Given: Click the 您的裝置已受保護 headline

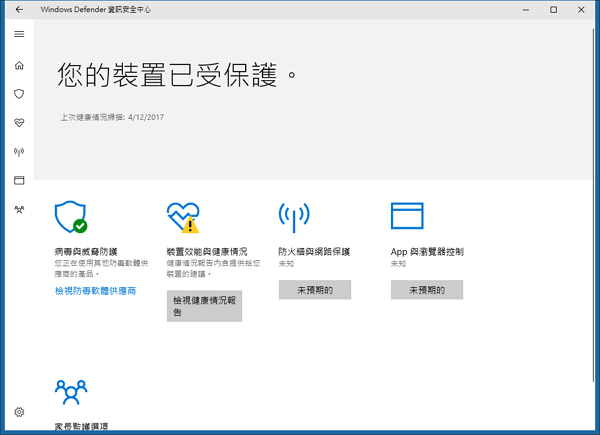Looking at the screenshot, I should pyautogui.click(x=176, y=75).
